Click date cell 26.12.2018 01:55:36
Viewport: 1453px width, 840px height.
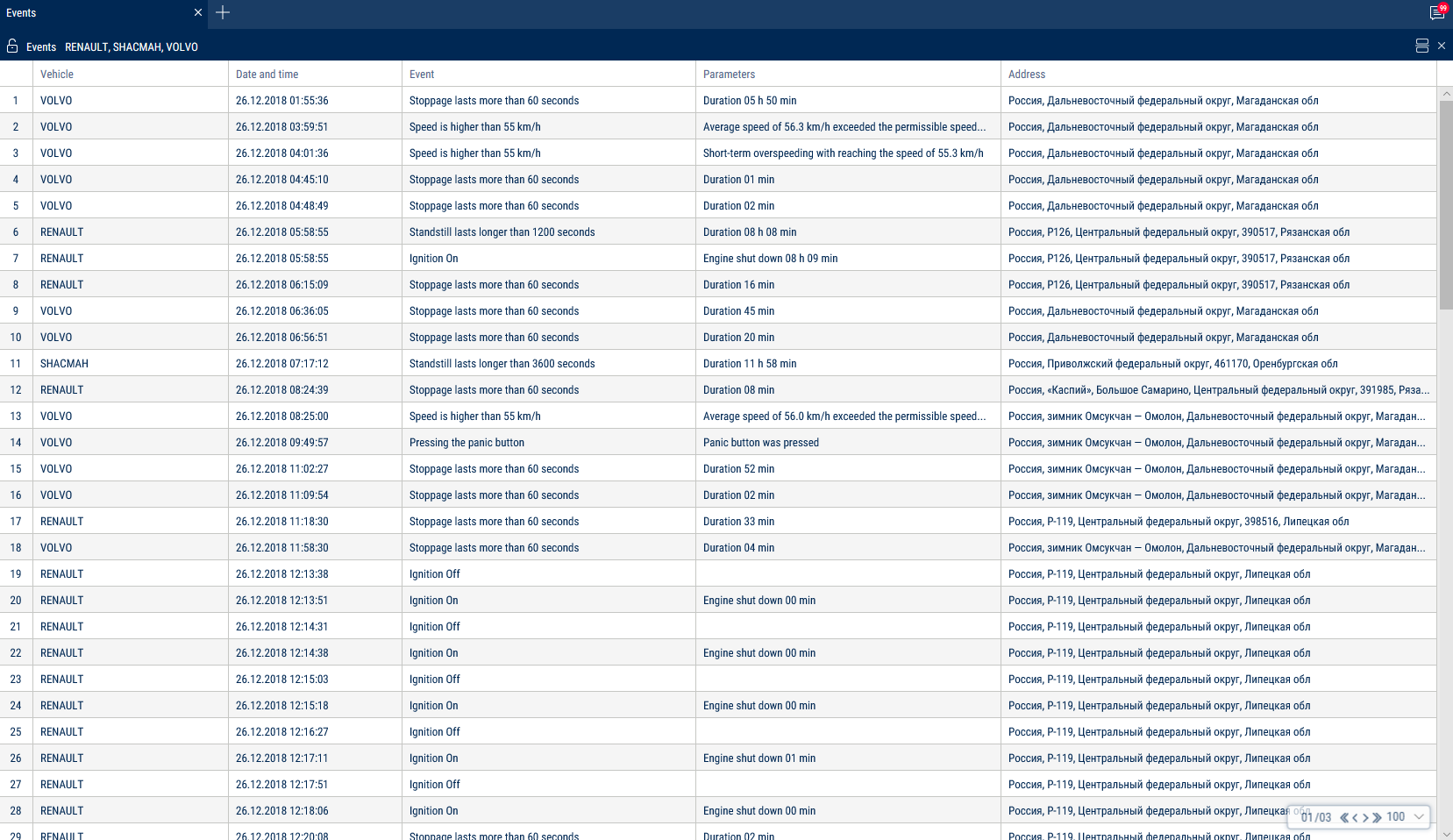(x=315, y=100)
